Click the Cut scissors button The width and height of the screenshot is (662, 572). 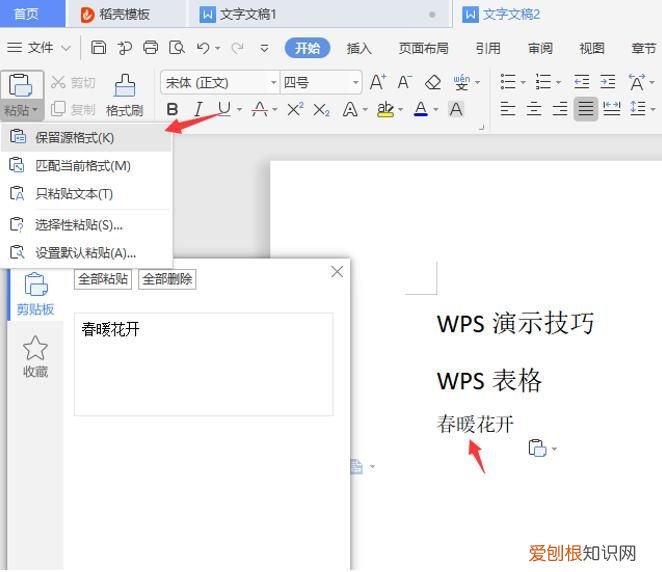(73, 82)
